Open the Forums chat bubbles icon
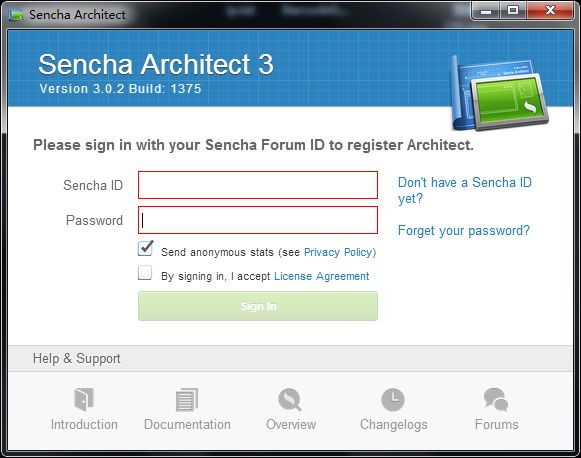This screenshot has width=581, height=458. point(496,399)
